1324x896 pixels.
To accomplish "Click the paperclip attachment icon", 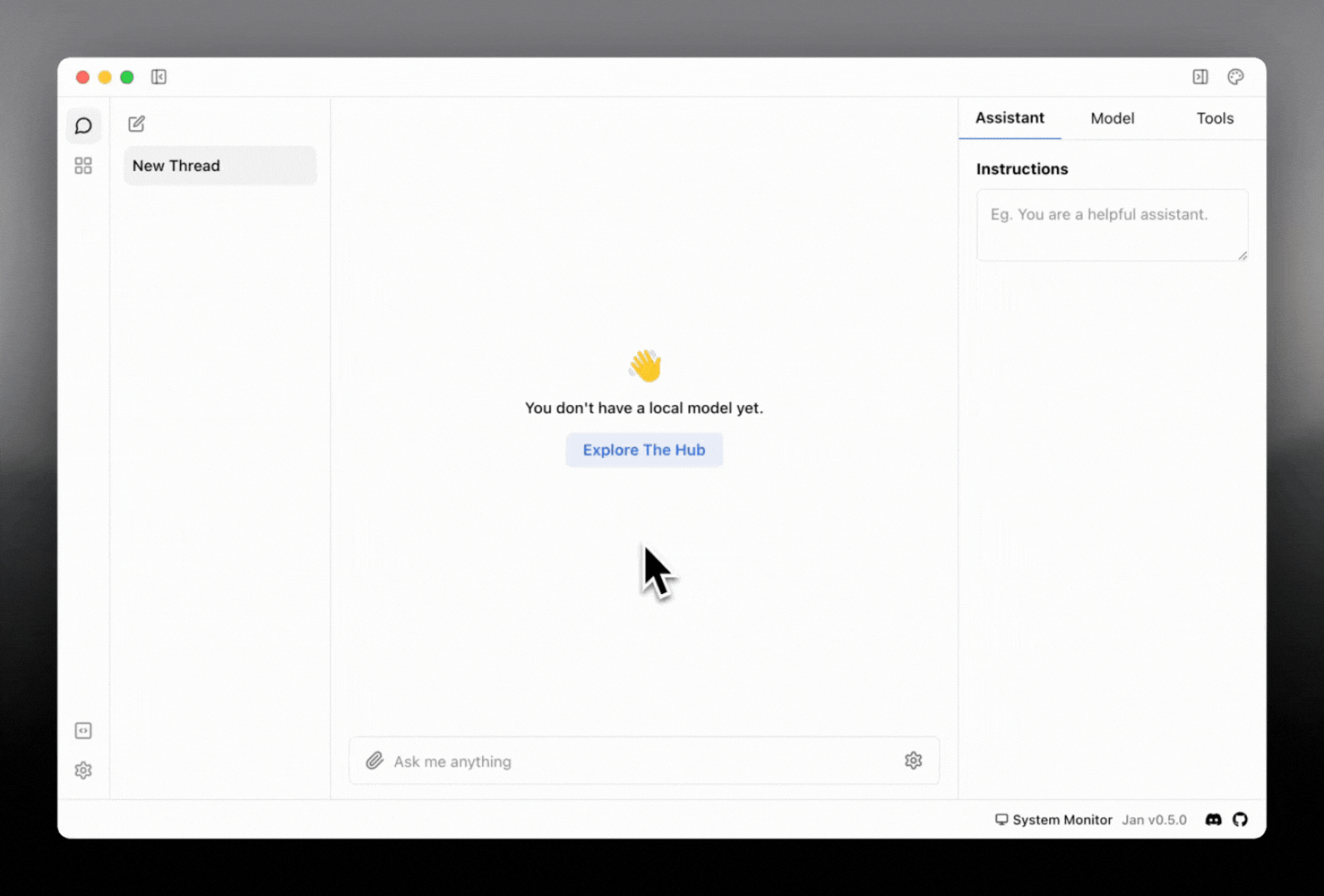I will coord(375,761).
